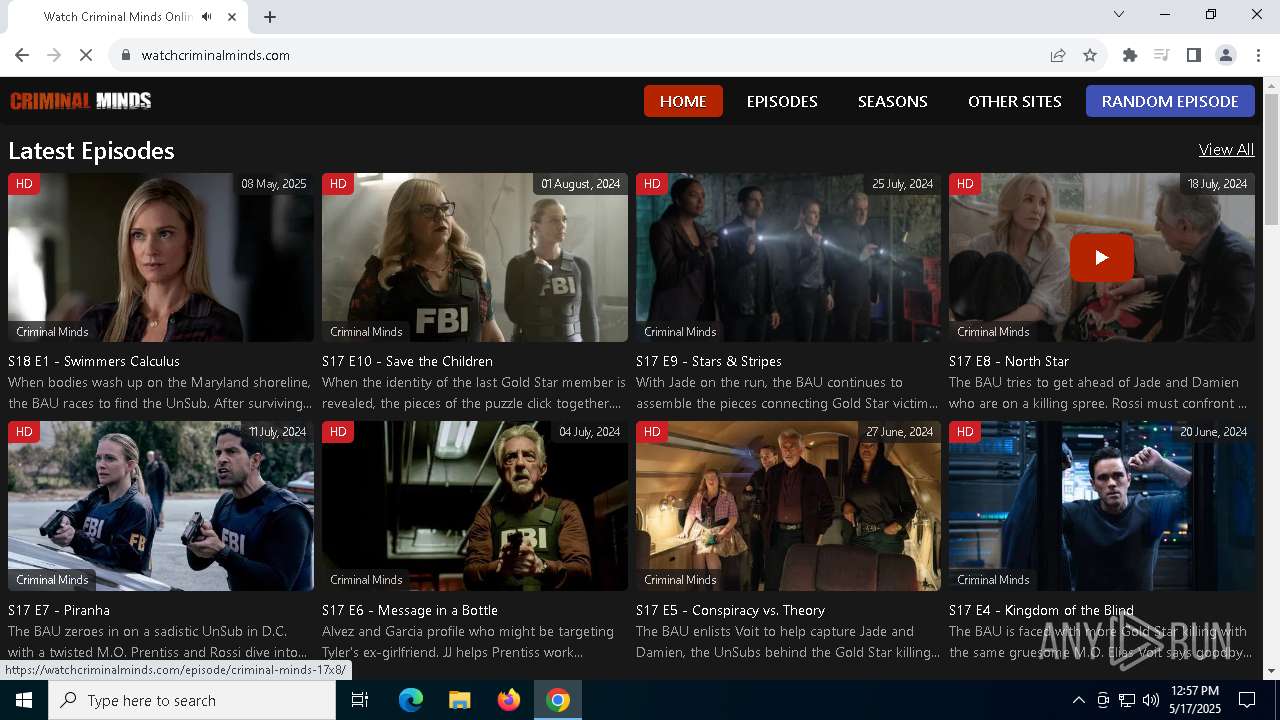The height and width of the screenshot is (720, 1280).
Task: Open S18 E1 - Swimmers Calculus title
Action: pyautogui.click(x=94, y=361)
